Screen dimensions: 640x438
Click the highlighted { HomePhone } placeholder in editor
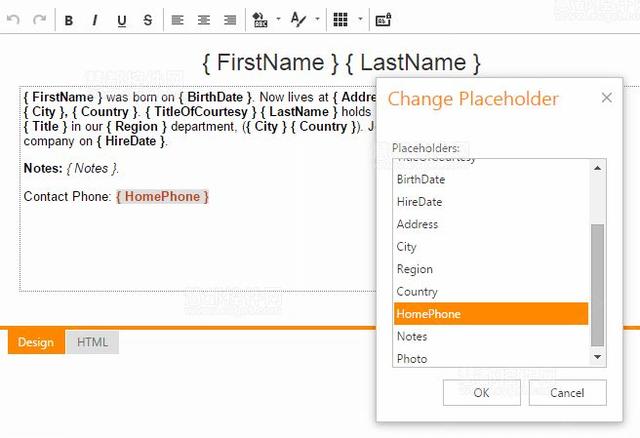coord(162,196)
